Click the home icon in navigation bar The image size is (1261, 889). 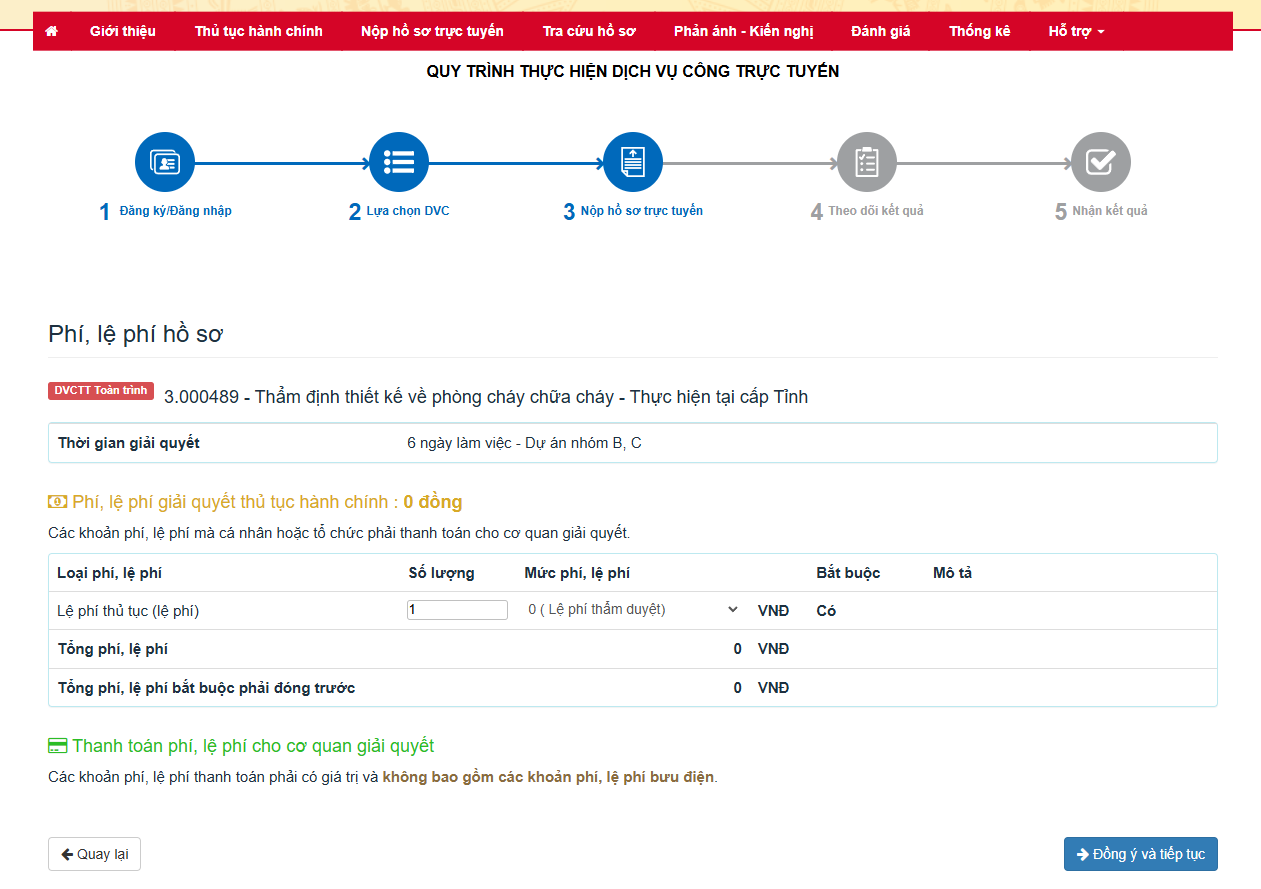[52, 31]
